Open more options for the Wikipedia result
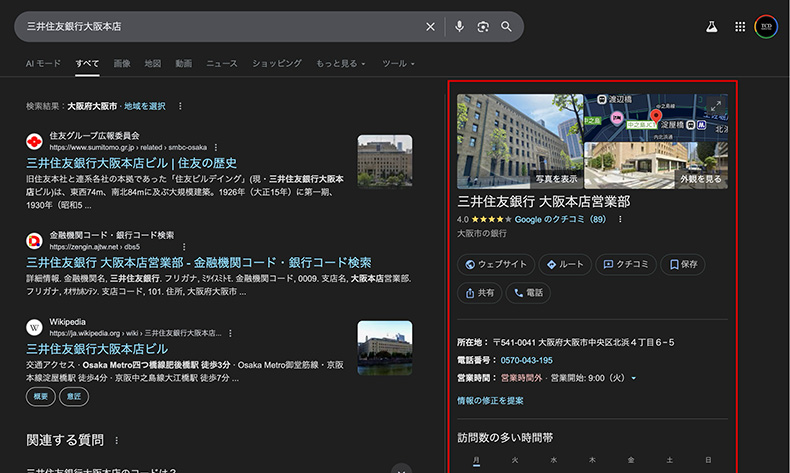 point(230,333)
